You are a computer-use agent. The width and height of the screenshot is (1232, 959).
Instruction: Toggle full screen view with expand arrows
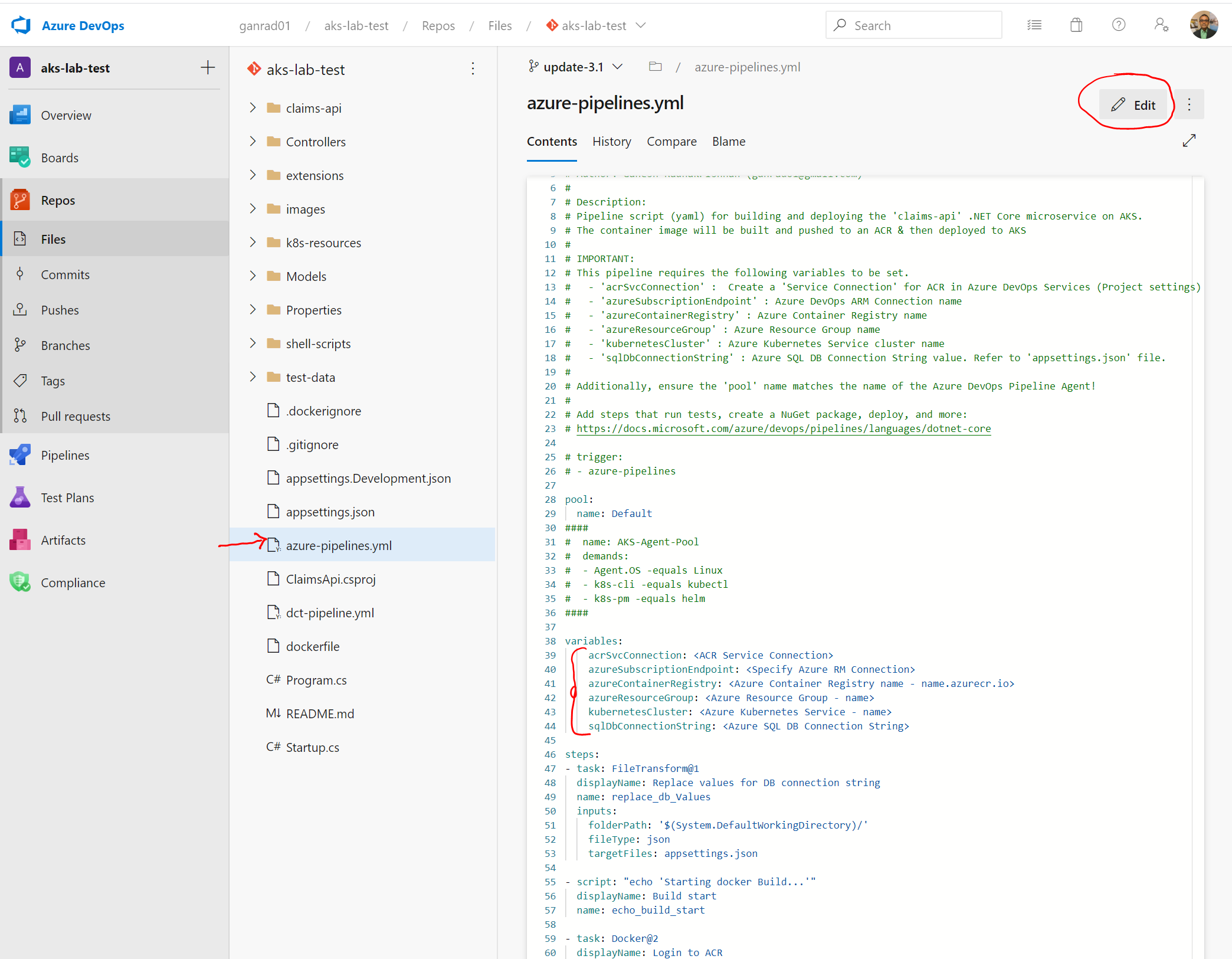(x=1189, y=141)
